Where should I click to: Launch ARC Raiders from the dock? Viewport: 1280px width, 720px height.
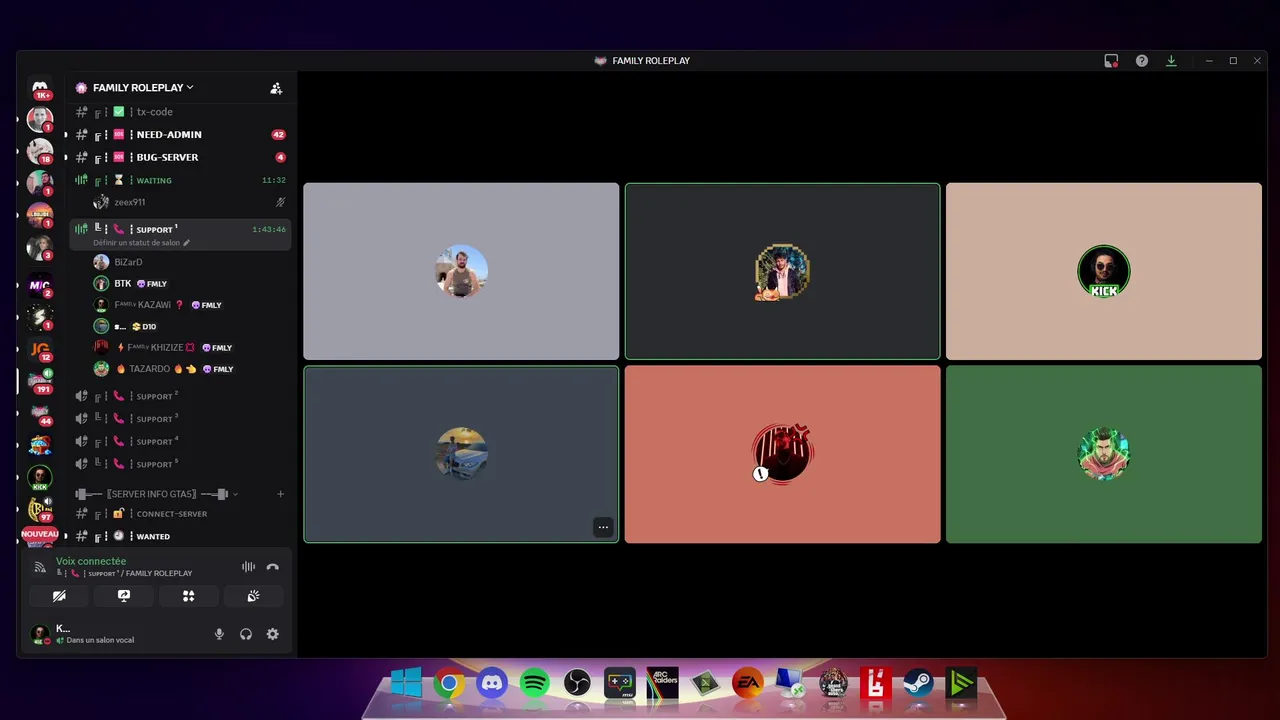coord(663,684)
